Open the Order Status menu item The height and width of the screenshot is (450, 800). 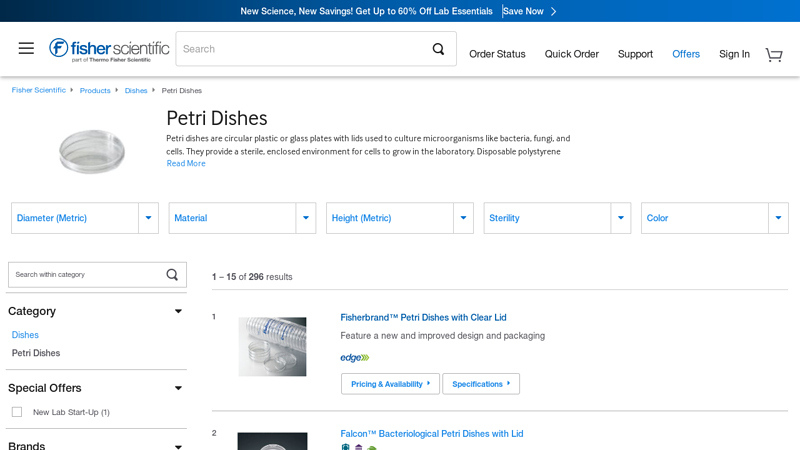(497, 54)
